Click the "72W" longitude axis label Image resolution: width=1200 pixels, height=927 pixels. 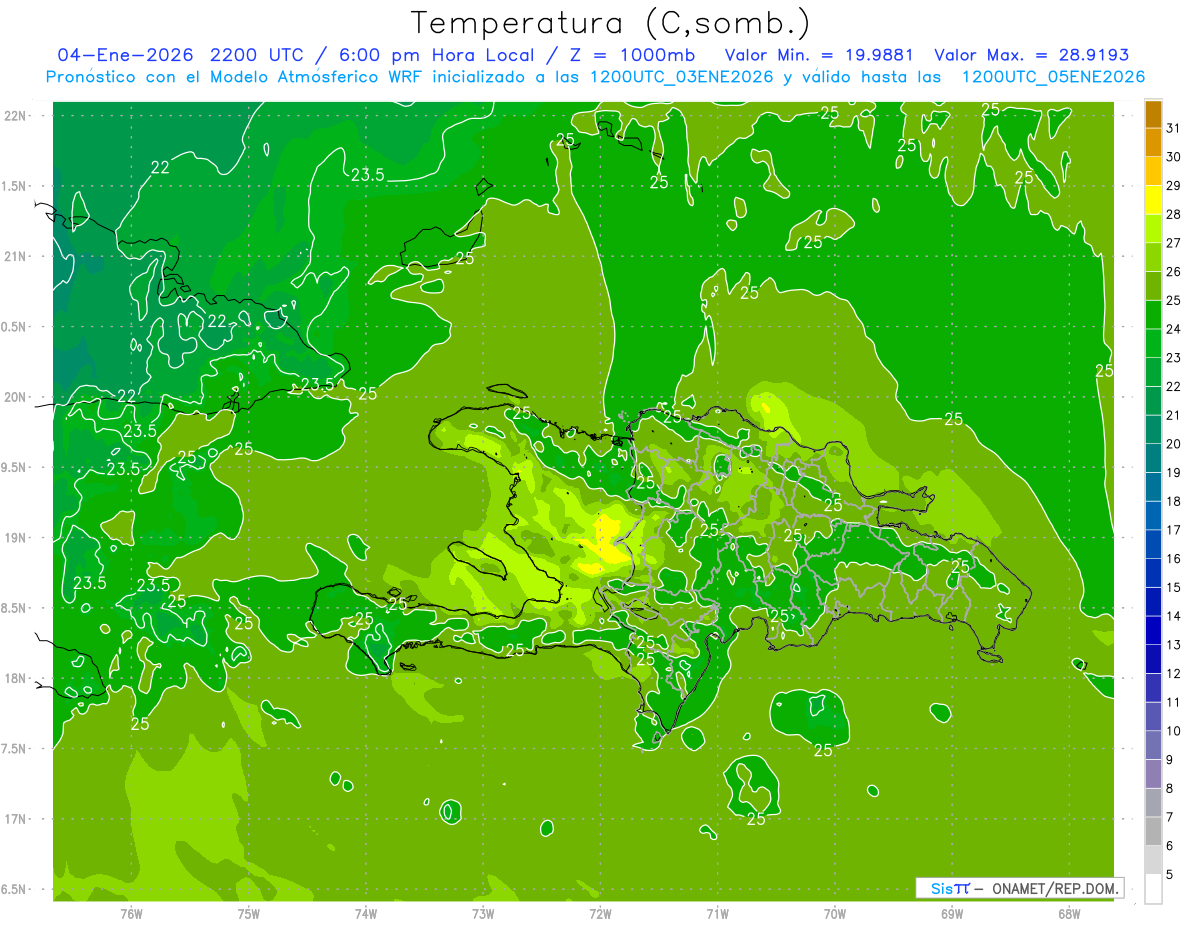click(x=600, y=914)
